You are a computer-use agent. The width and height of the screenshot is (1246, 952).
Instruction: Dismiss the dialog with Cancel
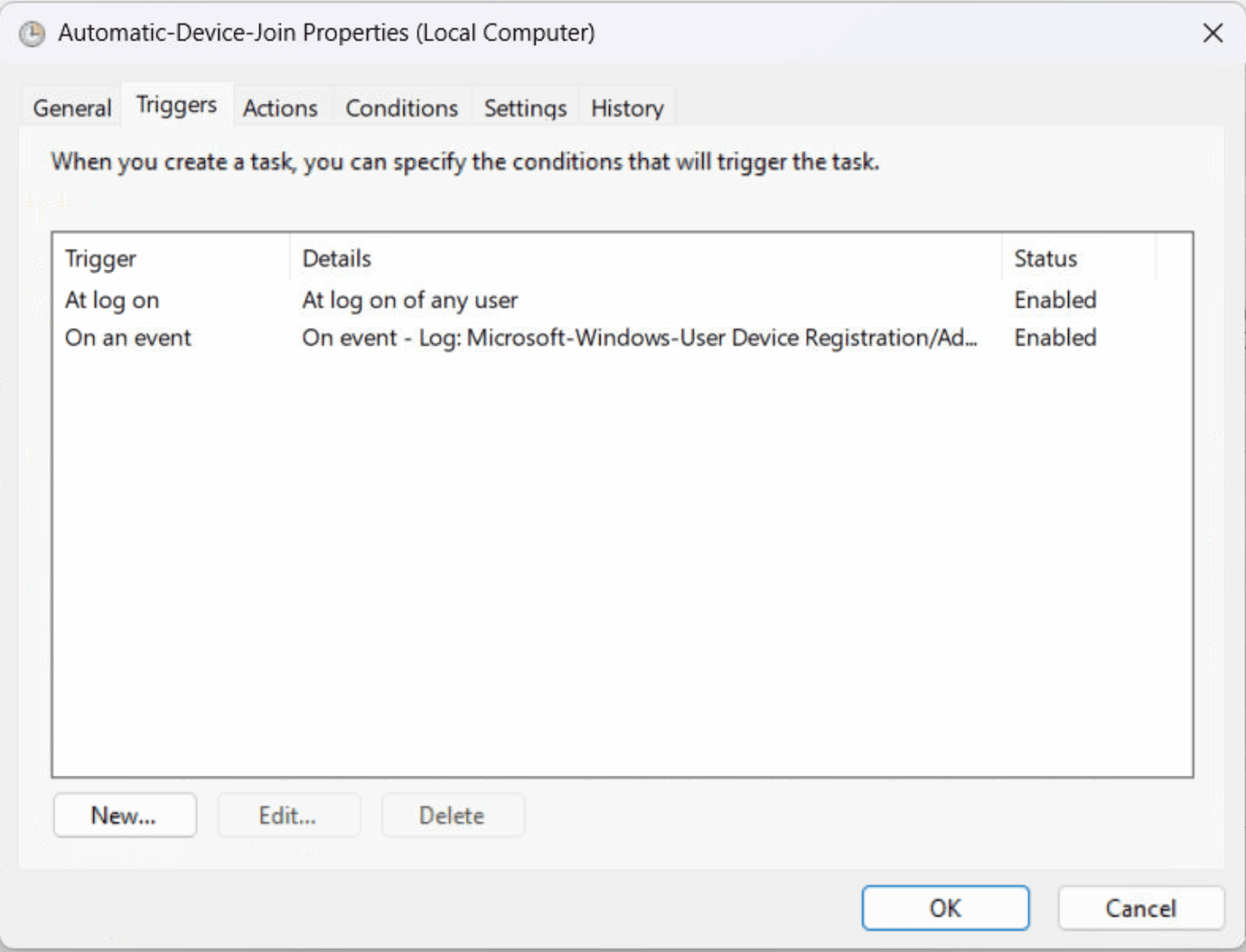(1141, 908)
